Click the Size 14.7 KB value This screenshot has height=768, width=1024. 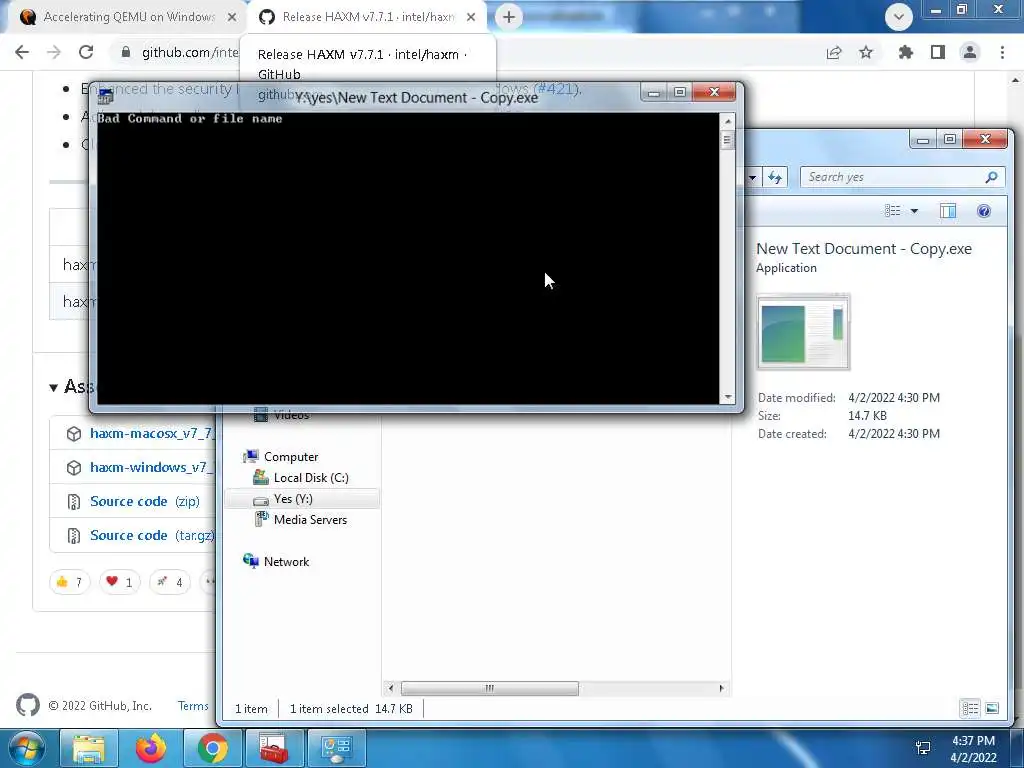point(867,416)
